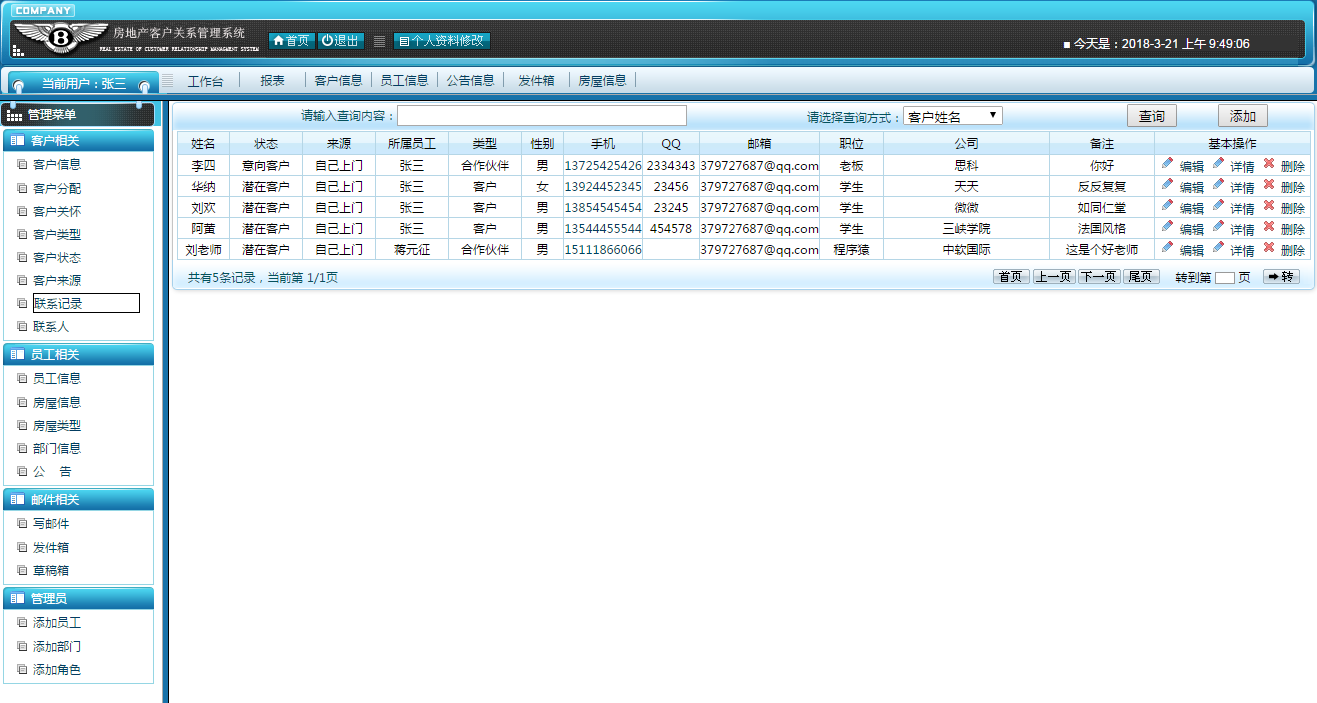Image resolution: width=1317 pixels, height=703 pixels.
Task: Click the Bentley logo in header
Action: 59,38
